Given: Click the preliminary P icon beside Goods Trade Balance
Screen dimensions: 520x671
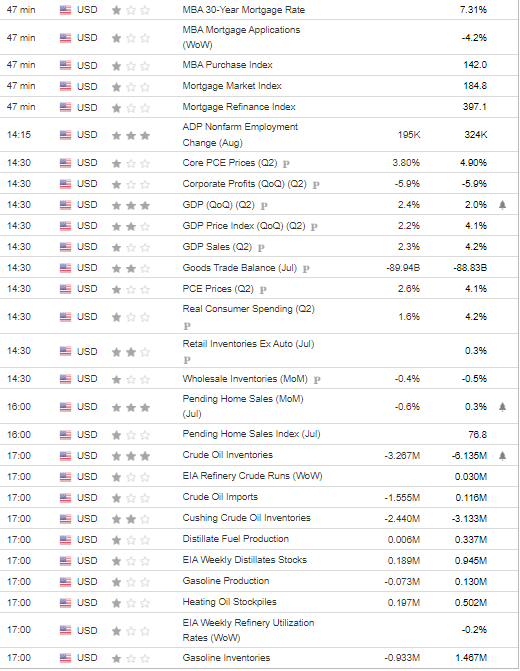Looking at the screenshot, I should click(x=306, y=269).
